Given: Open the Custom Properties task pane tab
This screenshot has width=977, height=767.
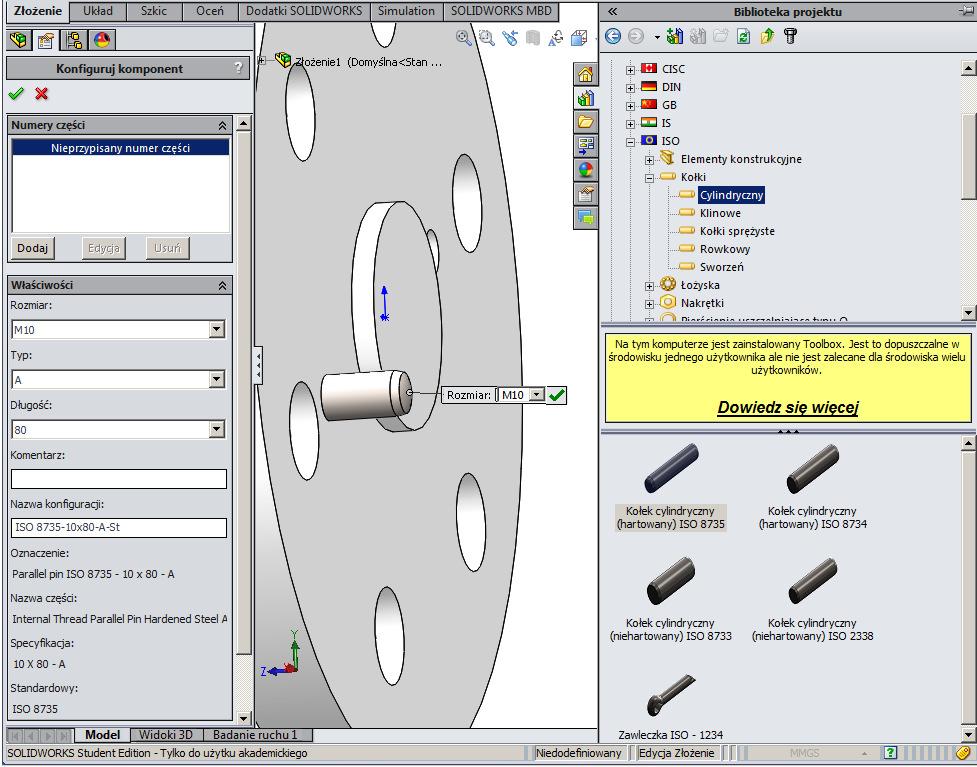Looking at the screenshot, I should (x=586, y=194).
